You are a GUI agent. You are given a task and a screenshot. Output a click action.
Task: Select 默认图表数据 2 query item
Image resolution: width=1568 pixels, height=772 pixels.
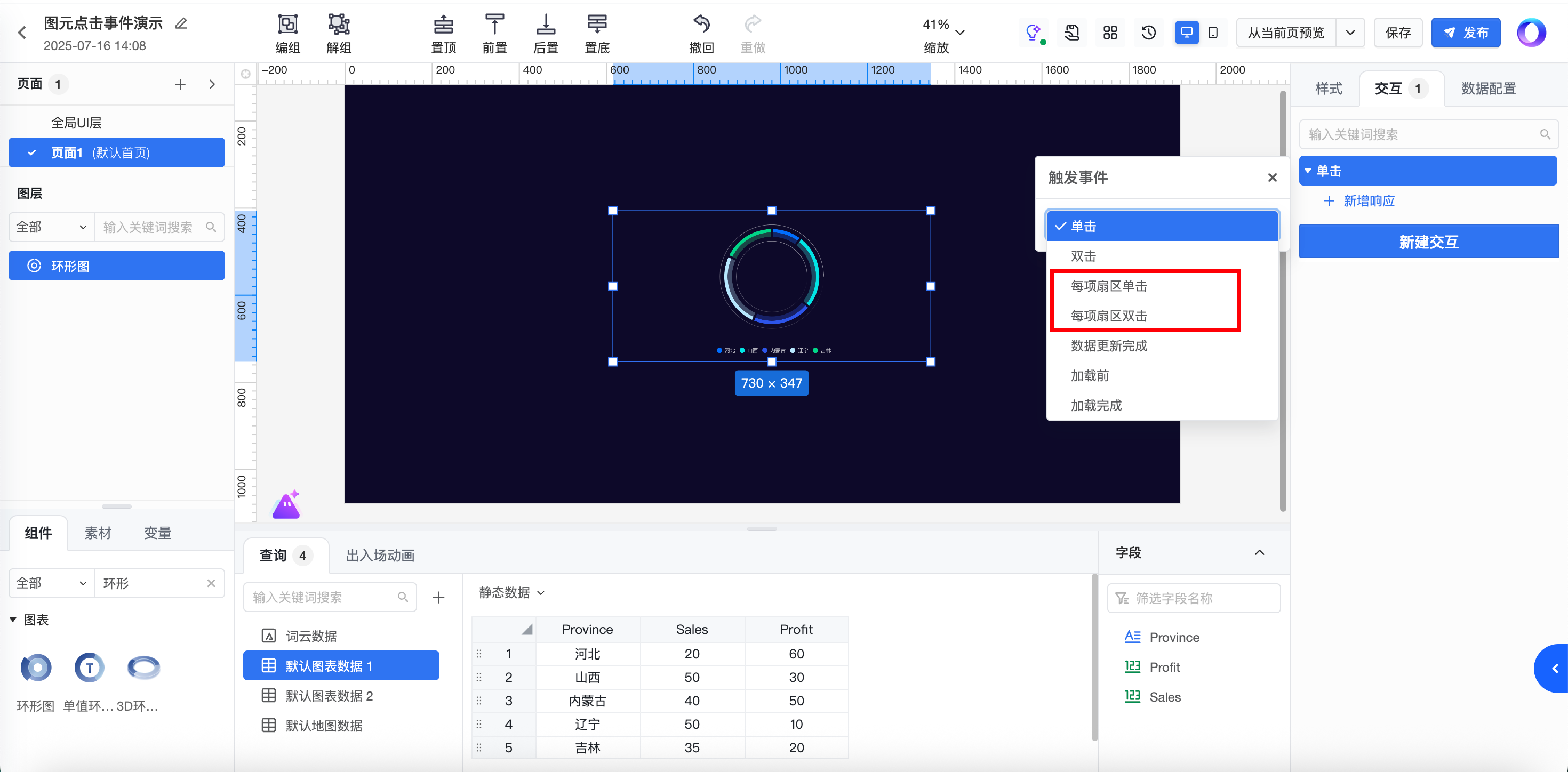pos(329,696)
